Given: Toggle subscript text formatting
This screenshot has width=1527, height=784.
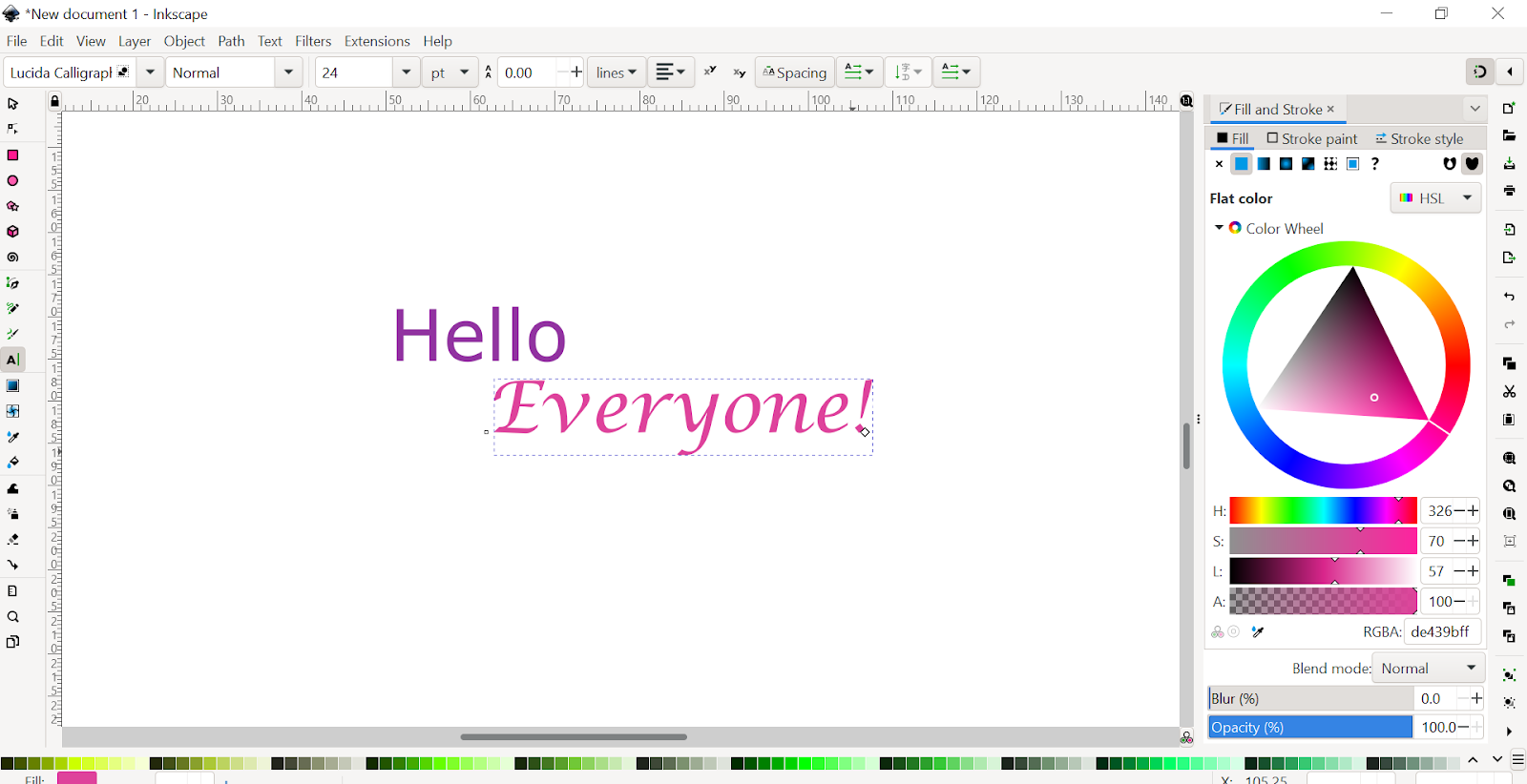Looking at the screenshot, I should pos(740,72).
